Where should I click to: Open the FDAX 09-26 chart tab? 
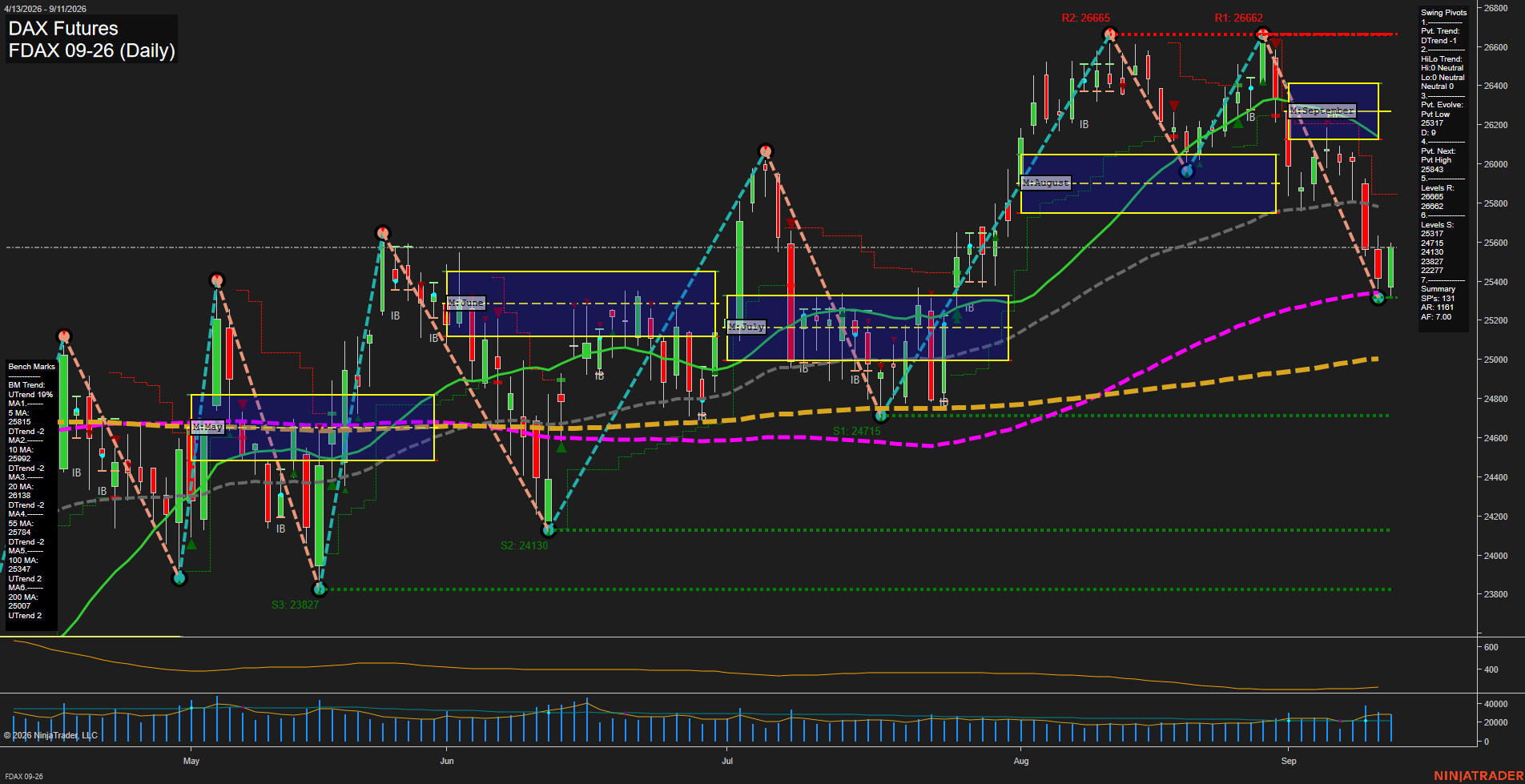click(24, 777)
